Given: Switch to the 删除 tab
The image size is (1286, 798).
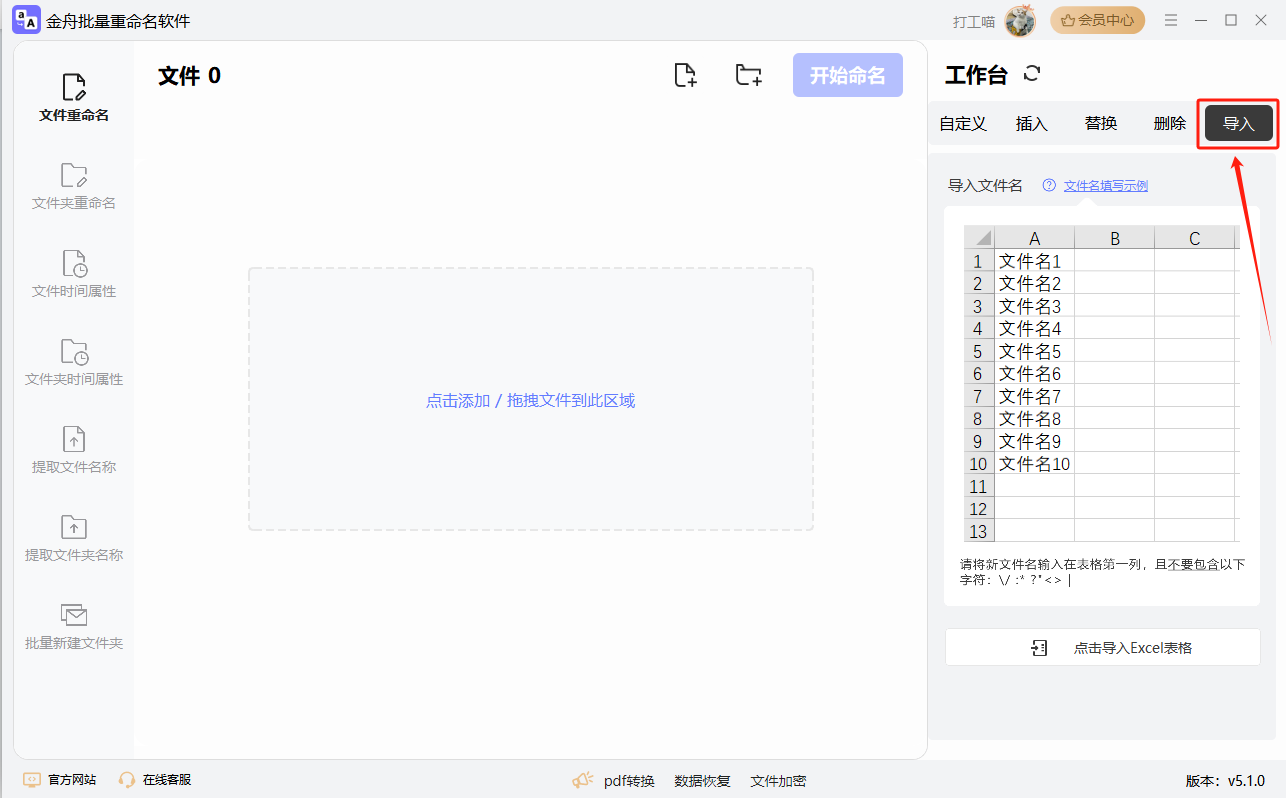Looking at the screenshot, I should [1169, 124].
